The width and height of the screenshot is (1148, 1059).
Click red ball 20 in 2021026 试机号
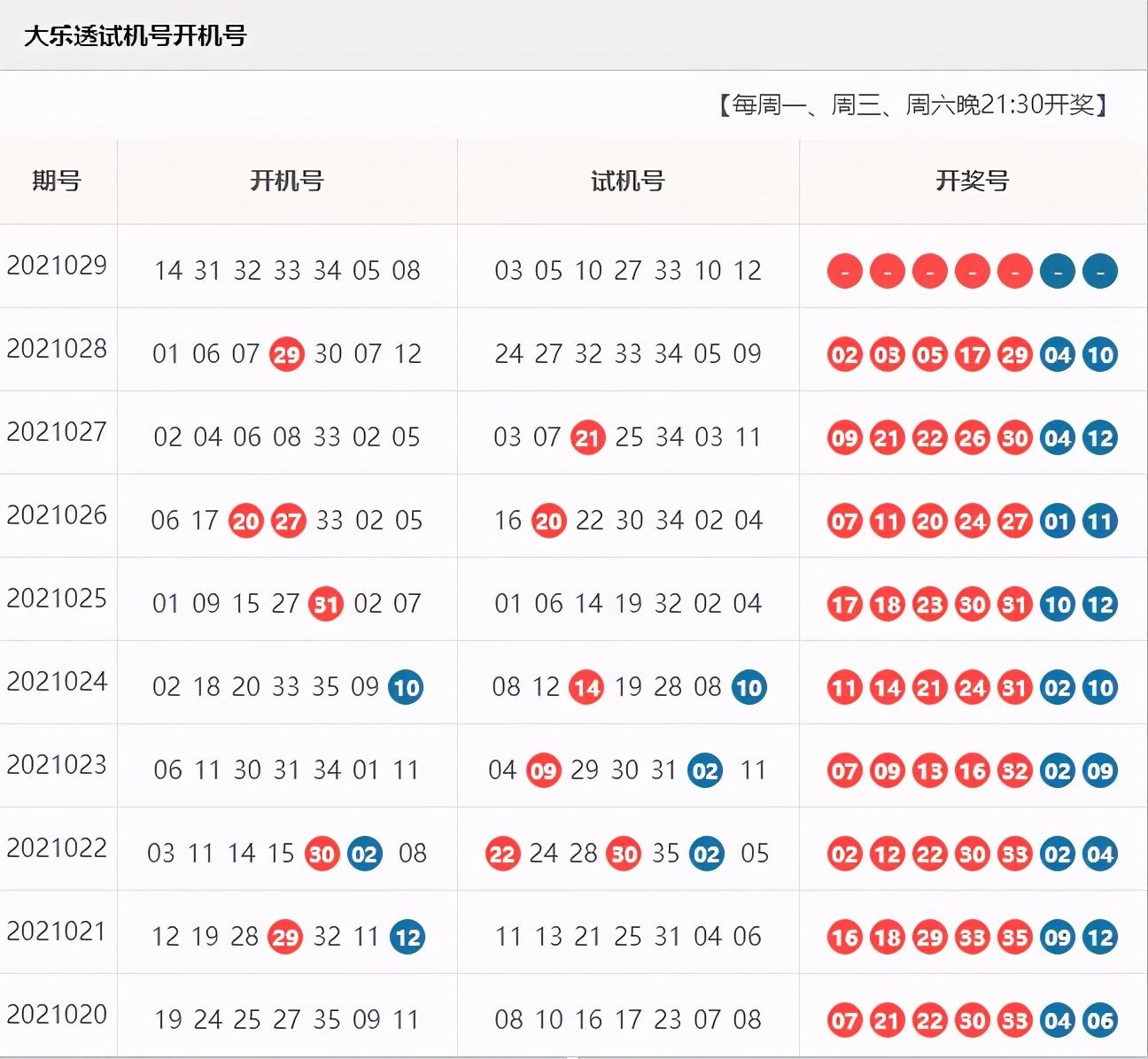tap(548, 521)
